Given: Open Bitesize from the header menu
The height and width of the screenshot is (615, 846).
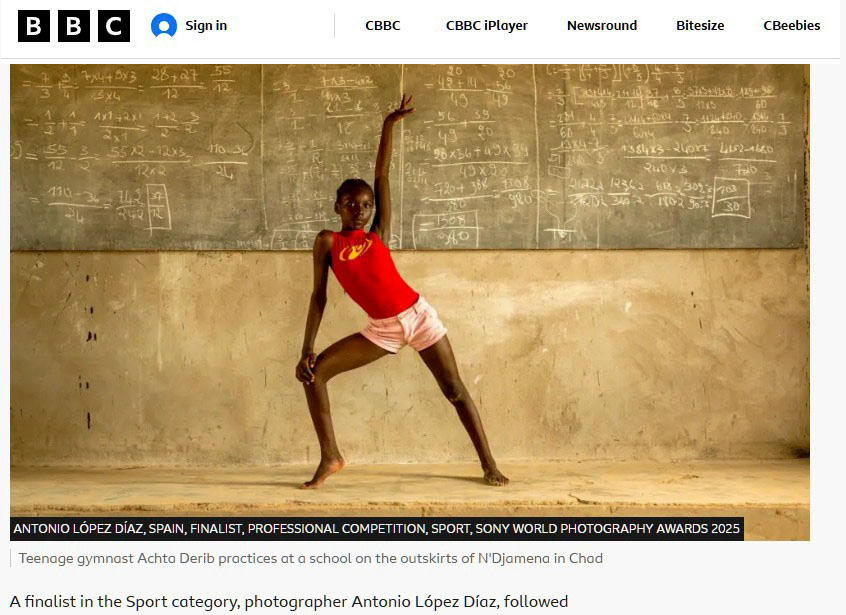Looking at the screenshot, I should click(700, 25).
